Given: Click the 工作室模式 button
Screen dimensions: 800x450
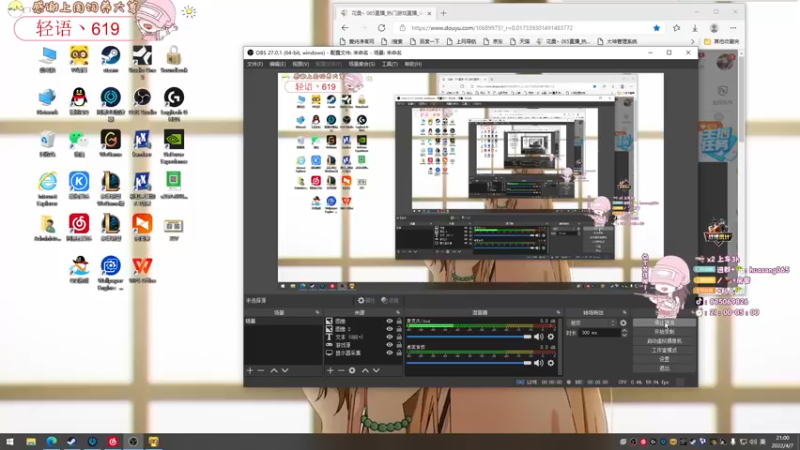Looking at the screenshot, I should (664, 350).
